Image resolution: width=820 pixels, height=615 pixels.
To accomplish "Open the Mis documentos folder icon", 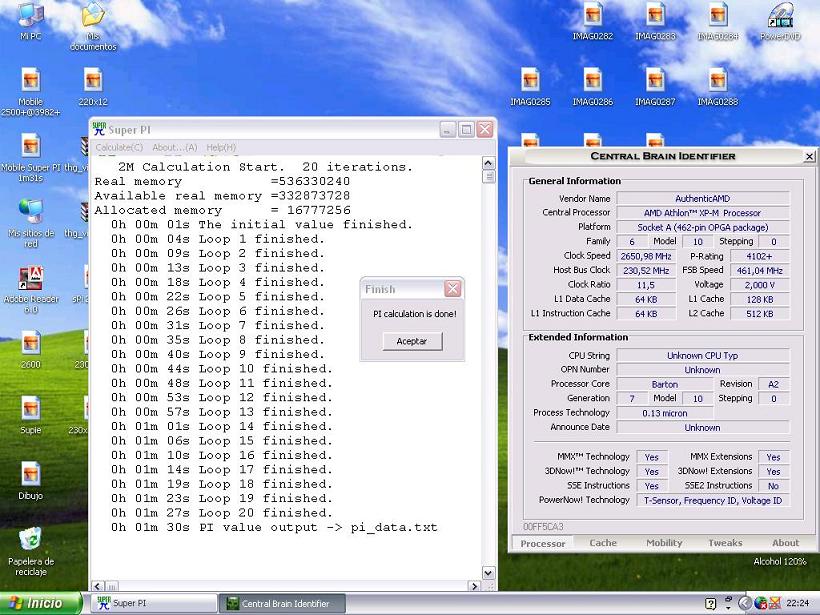I will click(x=93, y=16).
